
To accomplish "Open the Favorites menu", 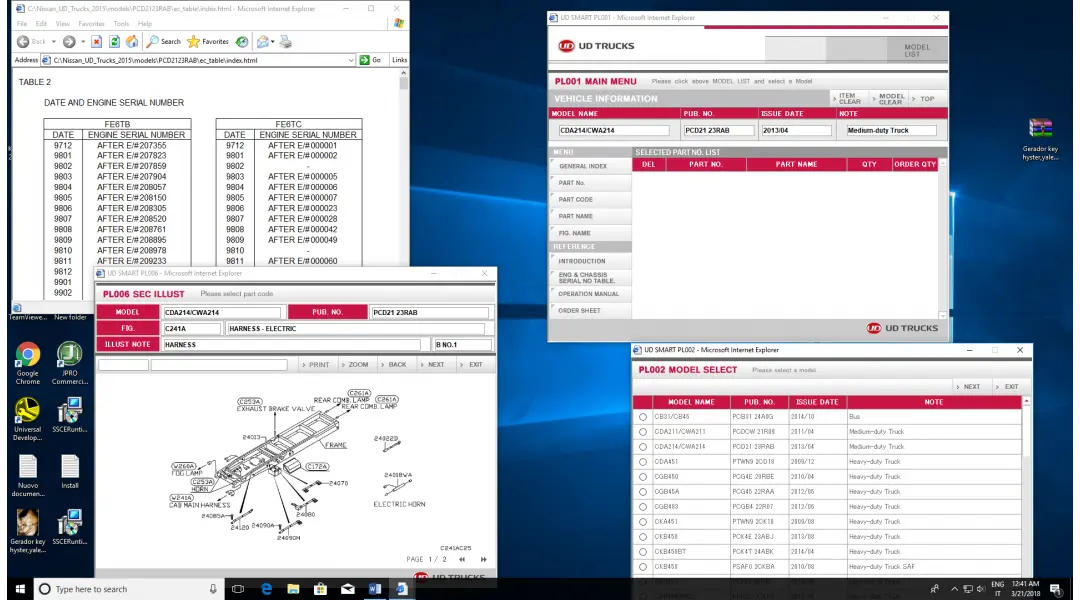I will (x=91, y=22).
